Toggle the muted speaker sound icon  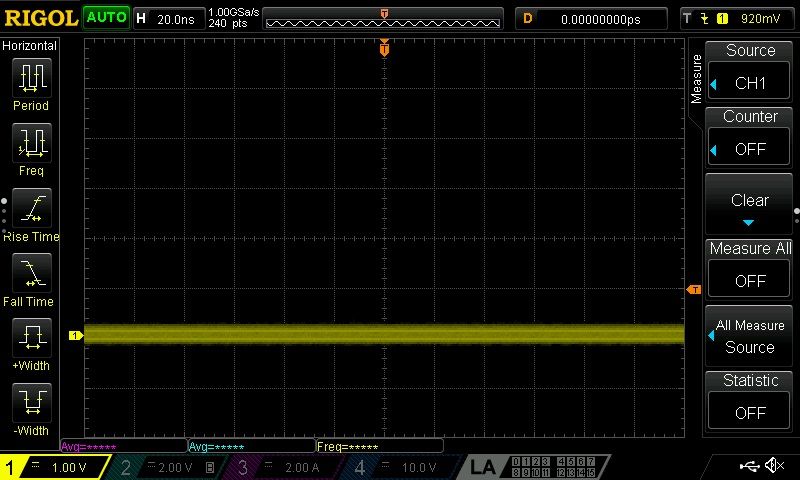[x=774, y=465]
